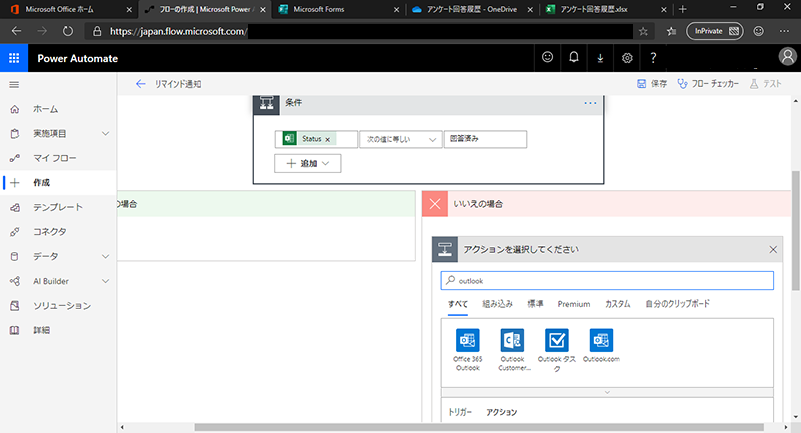Select the トリガー tab

click(460, 412)
